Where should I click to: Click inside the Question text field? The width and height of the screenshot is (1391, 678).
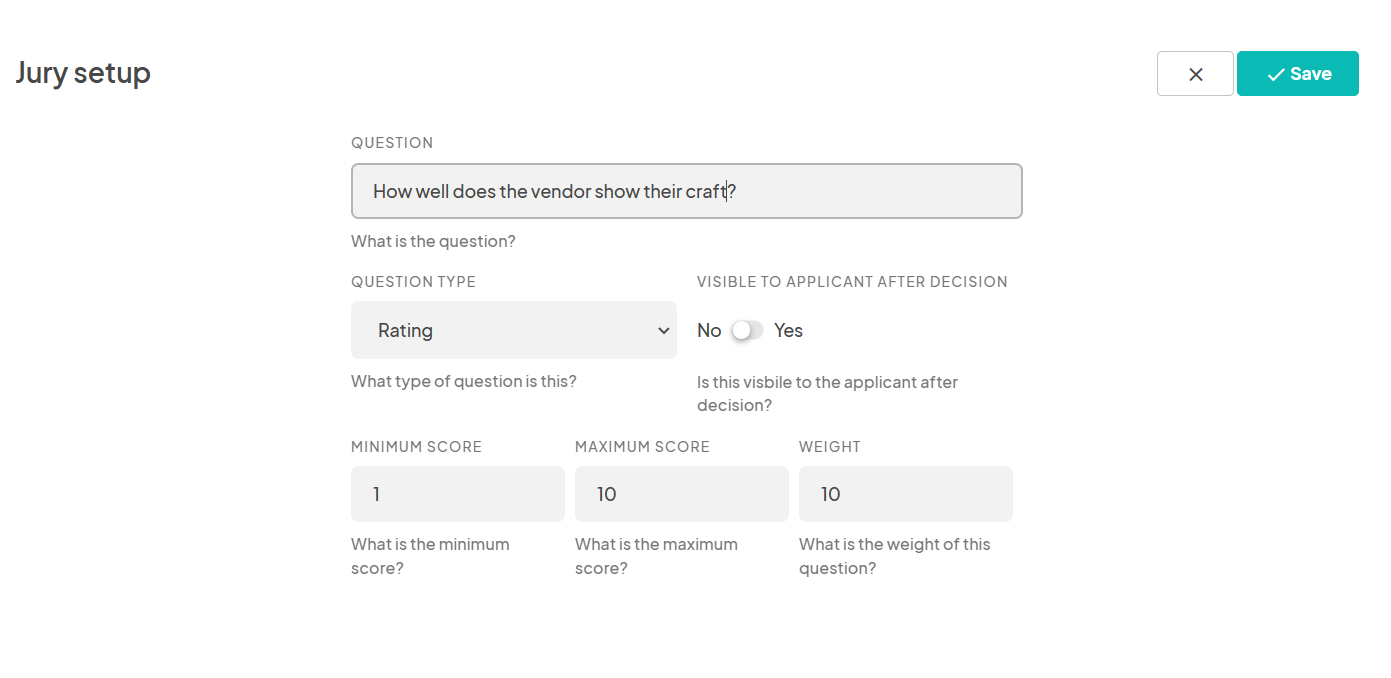[x=686, y=190]
